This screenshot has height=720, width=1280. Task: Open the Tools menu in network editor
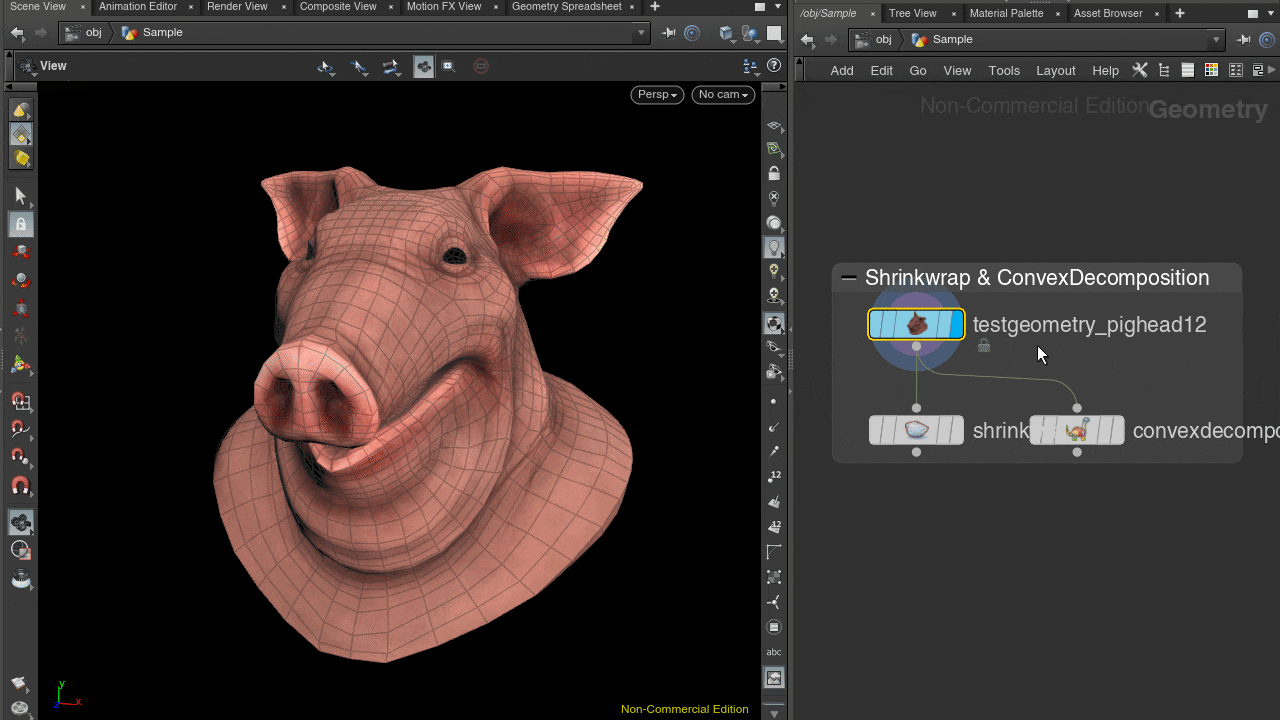click(1004, 70)
